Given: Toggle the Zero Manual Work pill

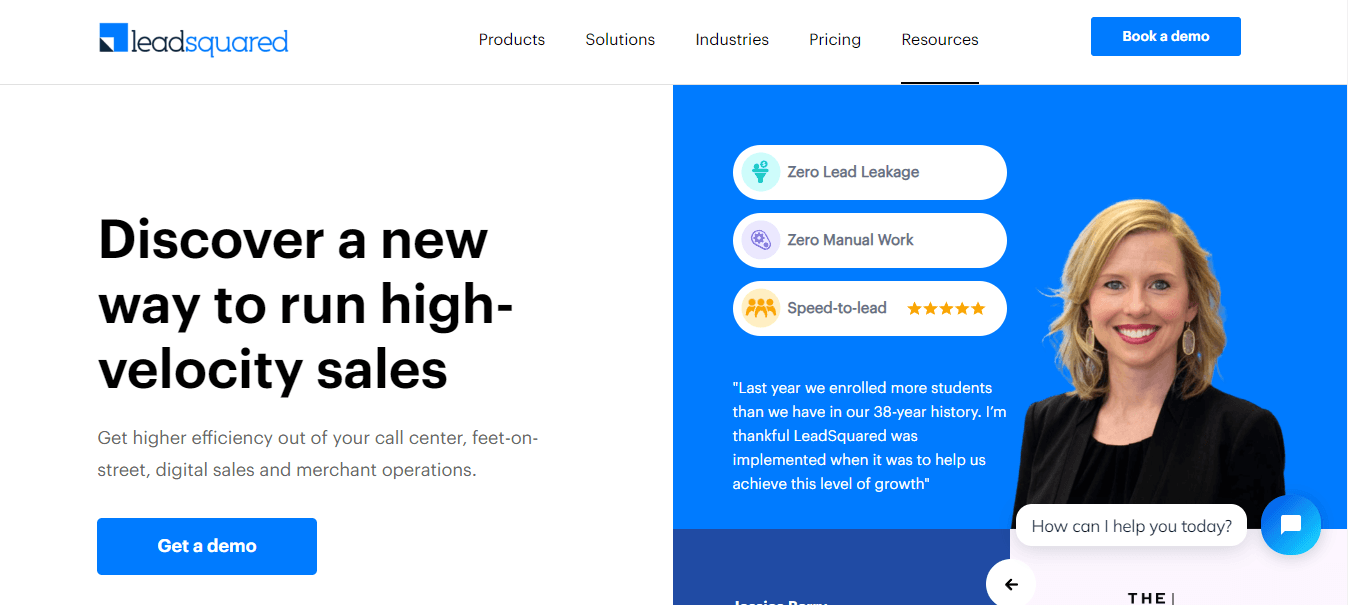Looking at the screenshot, I should (869, 240).
